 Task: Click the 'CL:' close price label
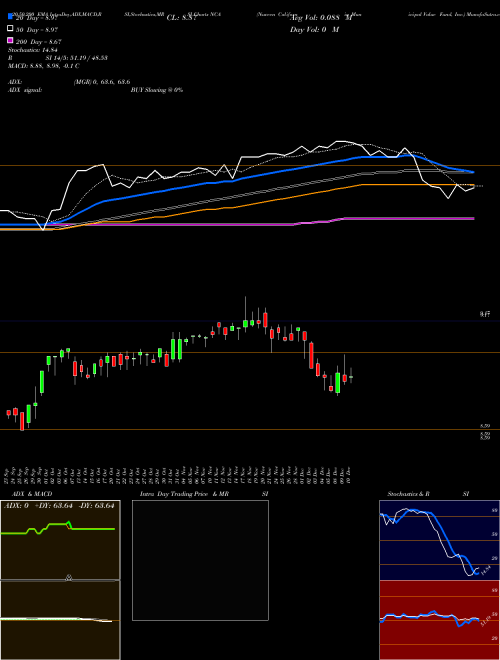tap(182, 18)
